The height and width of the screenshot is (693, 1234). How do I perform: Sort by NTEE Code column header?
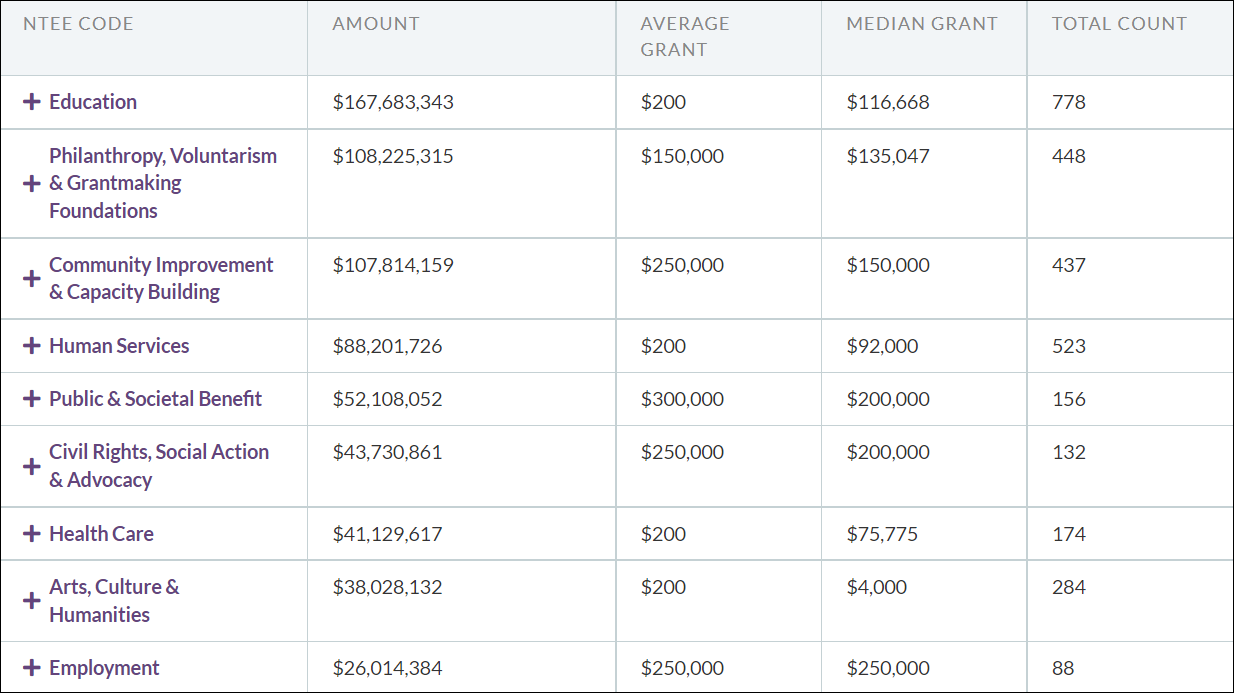tap(78, 24)
